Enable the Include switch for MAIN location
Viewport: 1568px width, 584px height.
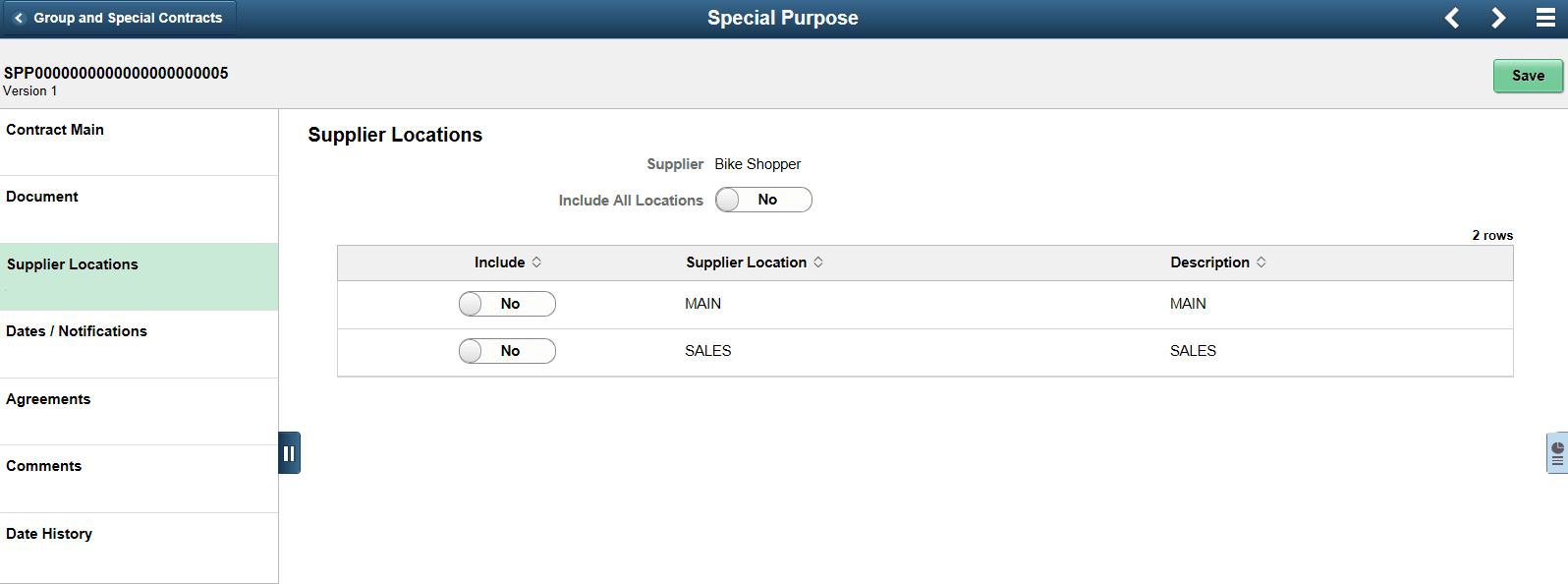(x=507, y=304)
